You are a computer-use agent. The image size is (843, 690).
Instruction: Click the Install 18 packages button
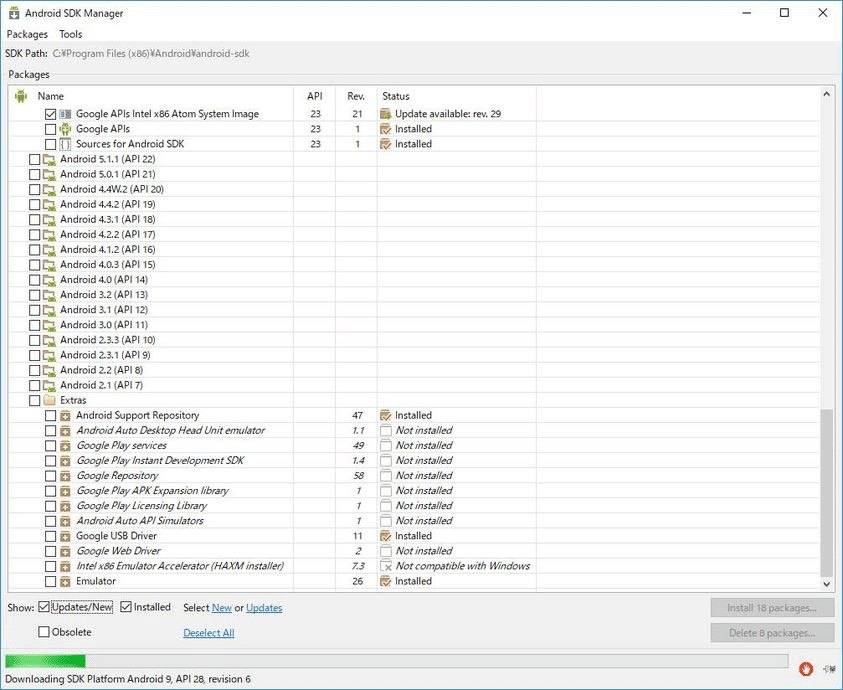[x=772, y=608]
